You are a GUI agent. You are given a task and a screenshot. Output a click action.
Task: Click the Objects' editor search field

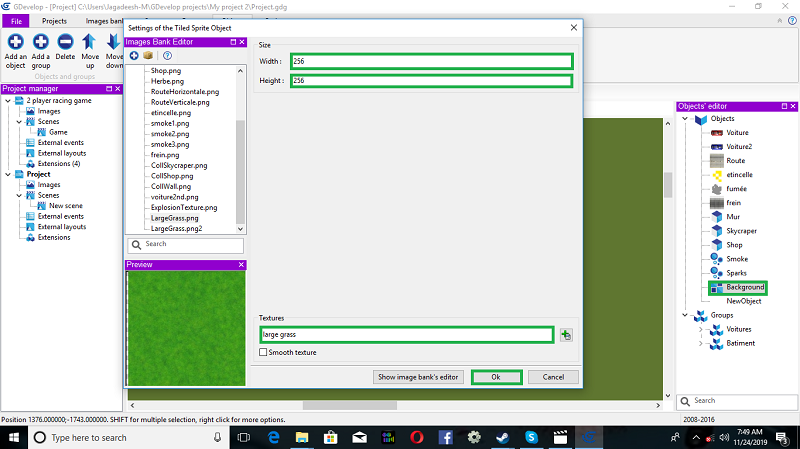737,401
